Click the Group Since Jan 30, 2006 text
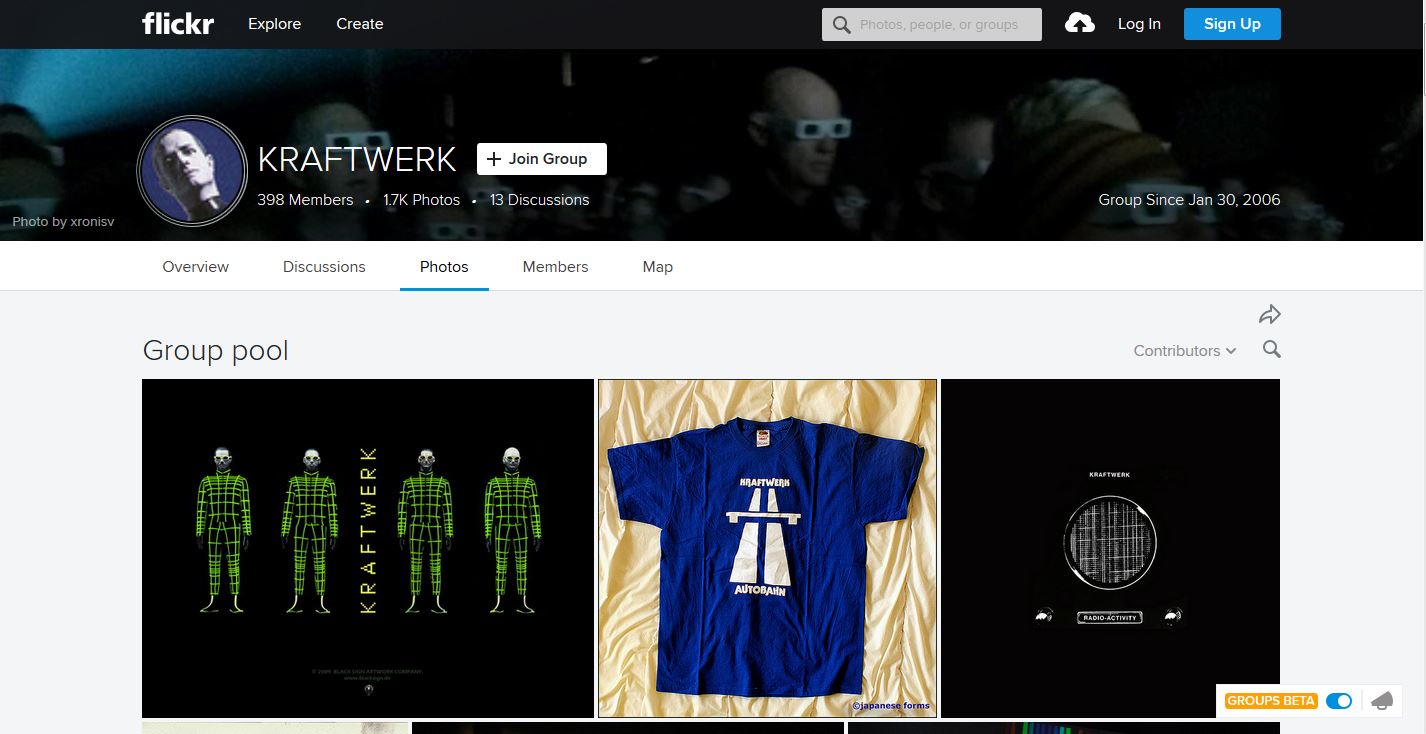 pos(1189,200)
